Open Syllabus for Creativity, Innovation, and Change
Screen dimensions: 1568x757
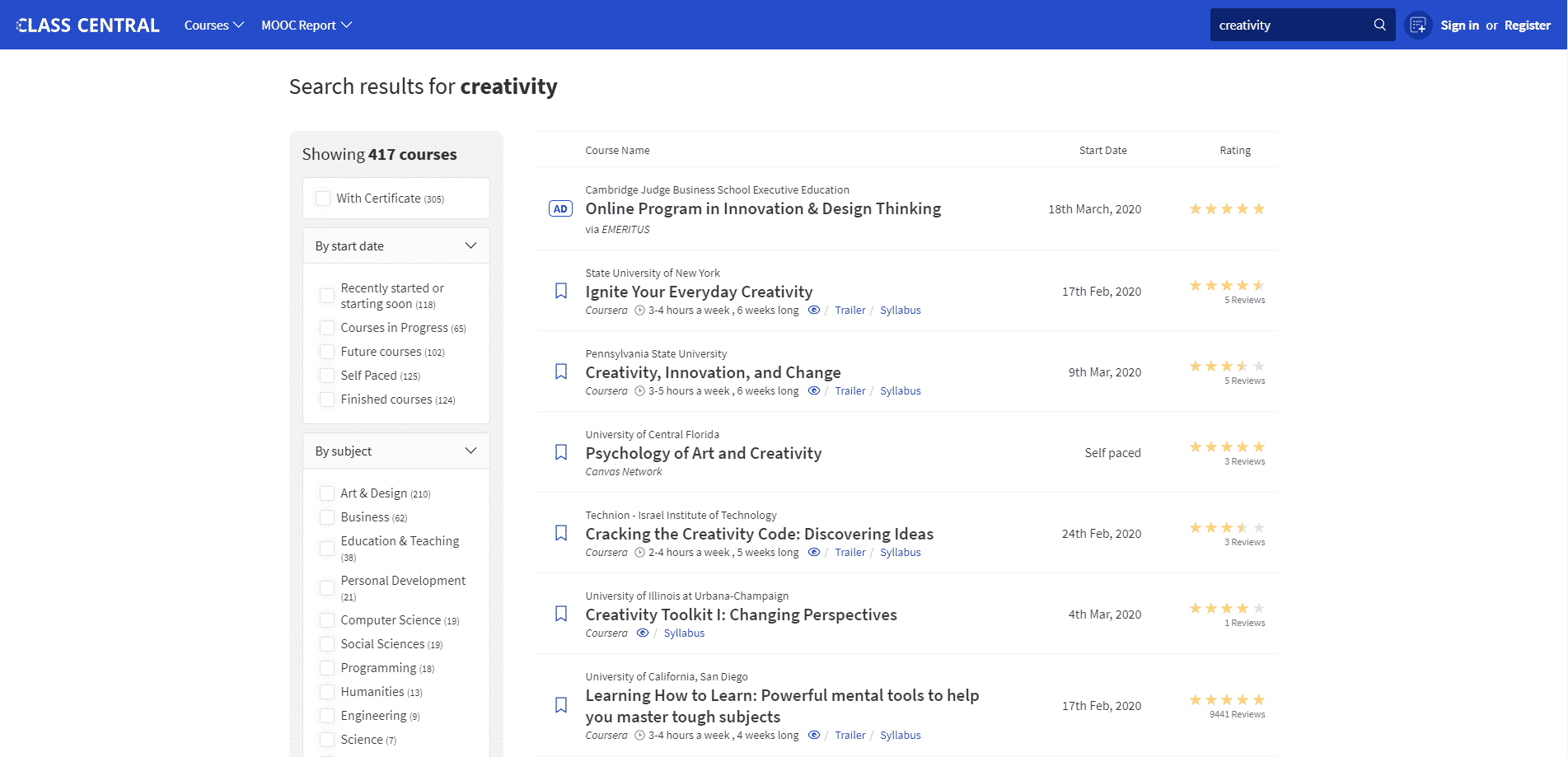pyautogui.click(x=900, y=391)
